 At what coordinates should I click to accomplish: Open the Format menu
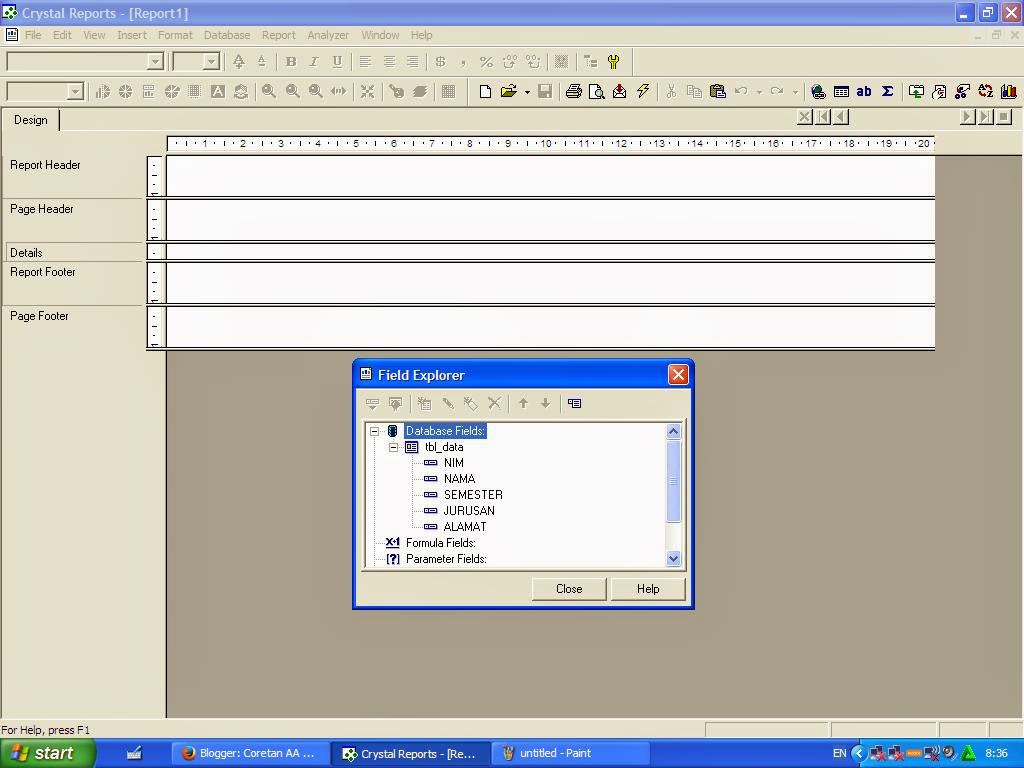(175, 35)
